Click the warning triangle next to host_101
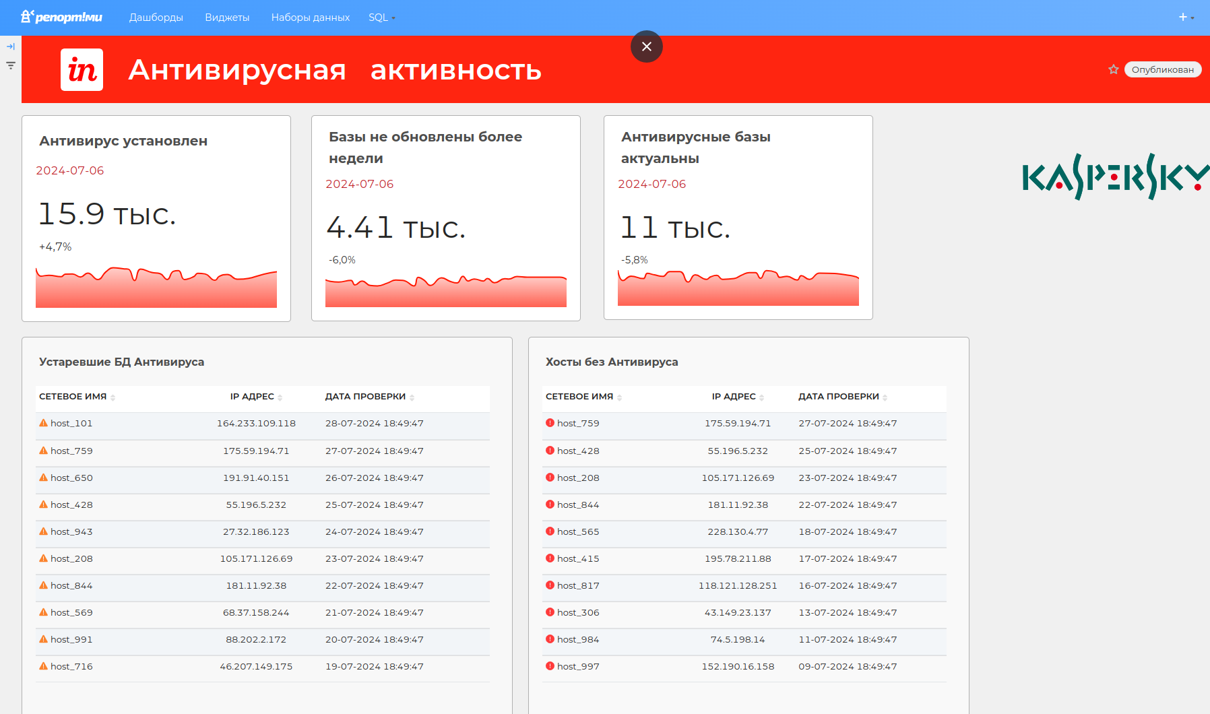 point(43,423)
